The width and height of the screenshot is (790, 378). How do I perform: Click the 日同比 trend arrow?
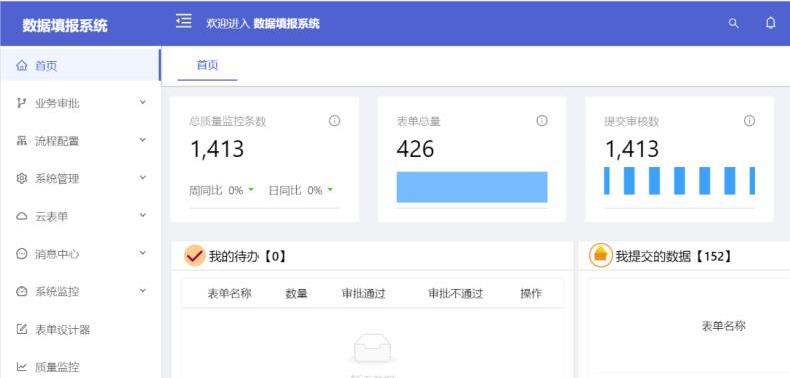pyautogui.click(x=330, y=190)
